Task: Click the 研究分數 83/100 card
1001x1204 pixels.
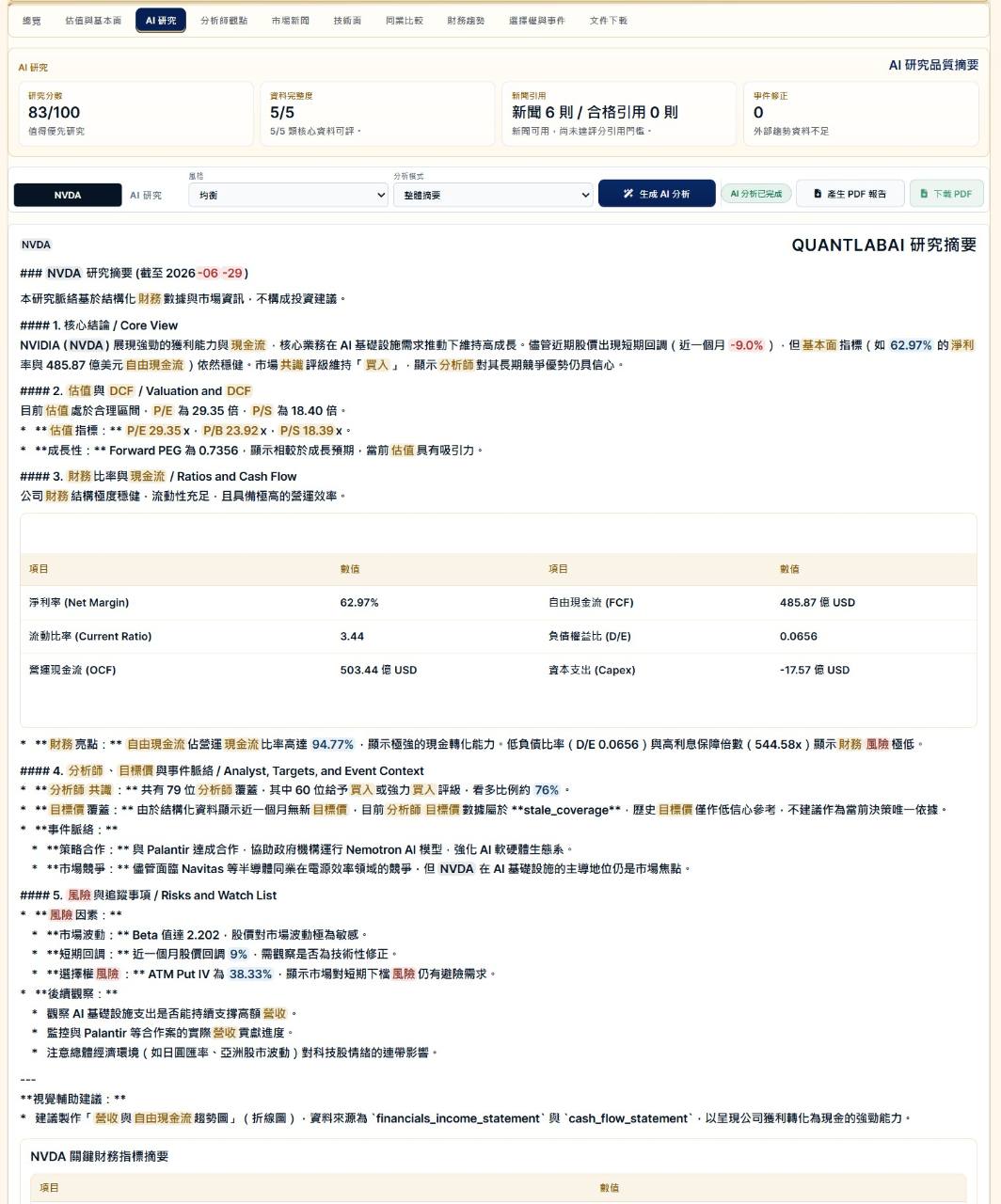Action: (135, 114)
